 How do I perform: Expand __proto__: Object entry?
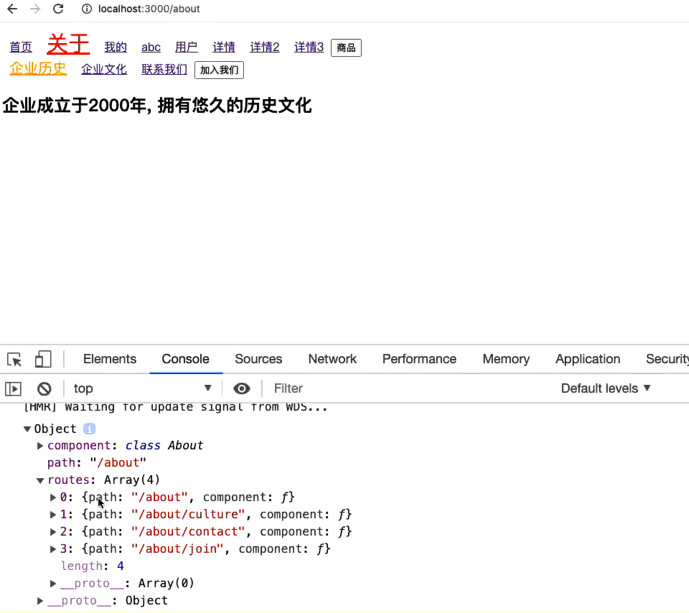point(40,601)
